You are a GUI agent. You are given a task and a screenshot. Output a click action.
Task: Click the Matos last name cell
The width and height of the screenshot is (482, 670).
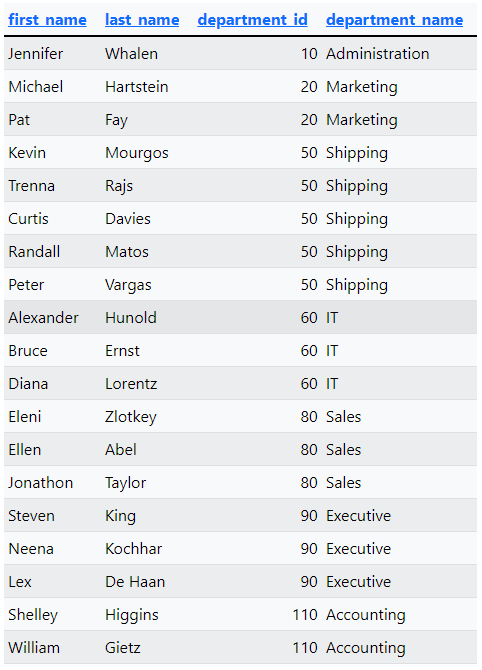[127, 252]
